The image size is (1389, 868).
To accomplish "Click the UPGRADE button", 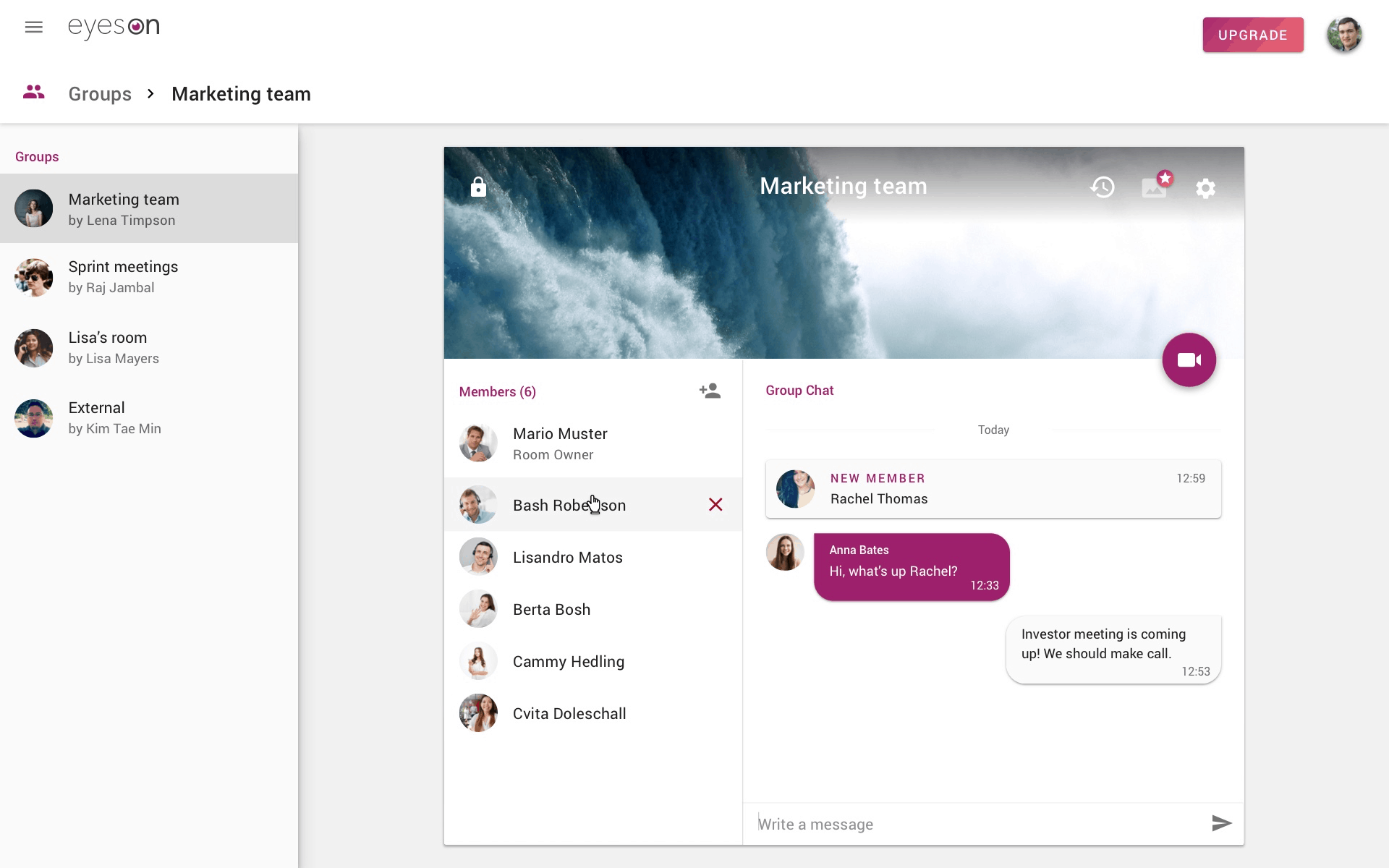I will (x=1252, y=34).
